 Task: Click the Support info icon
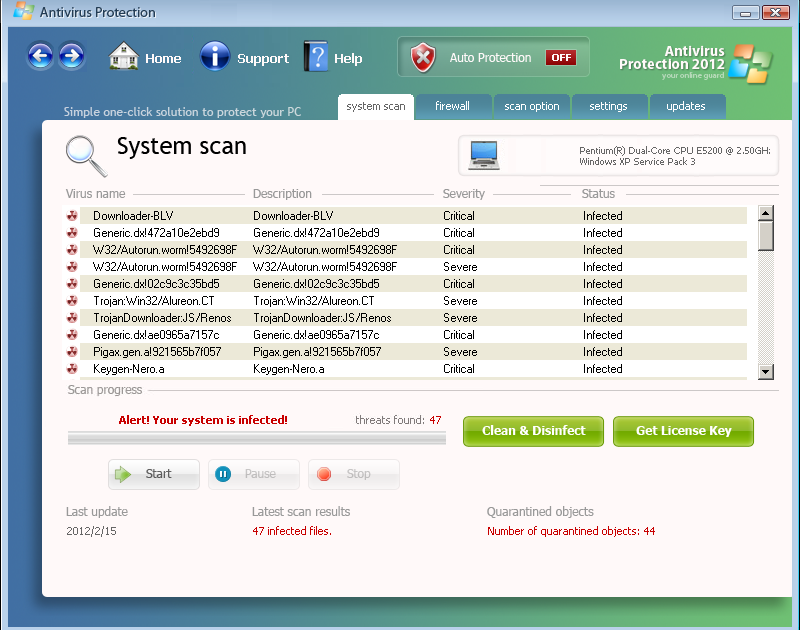pos(215,56)
